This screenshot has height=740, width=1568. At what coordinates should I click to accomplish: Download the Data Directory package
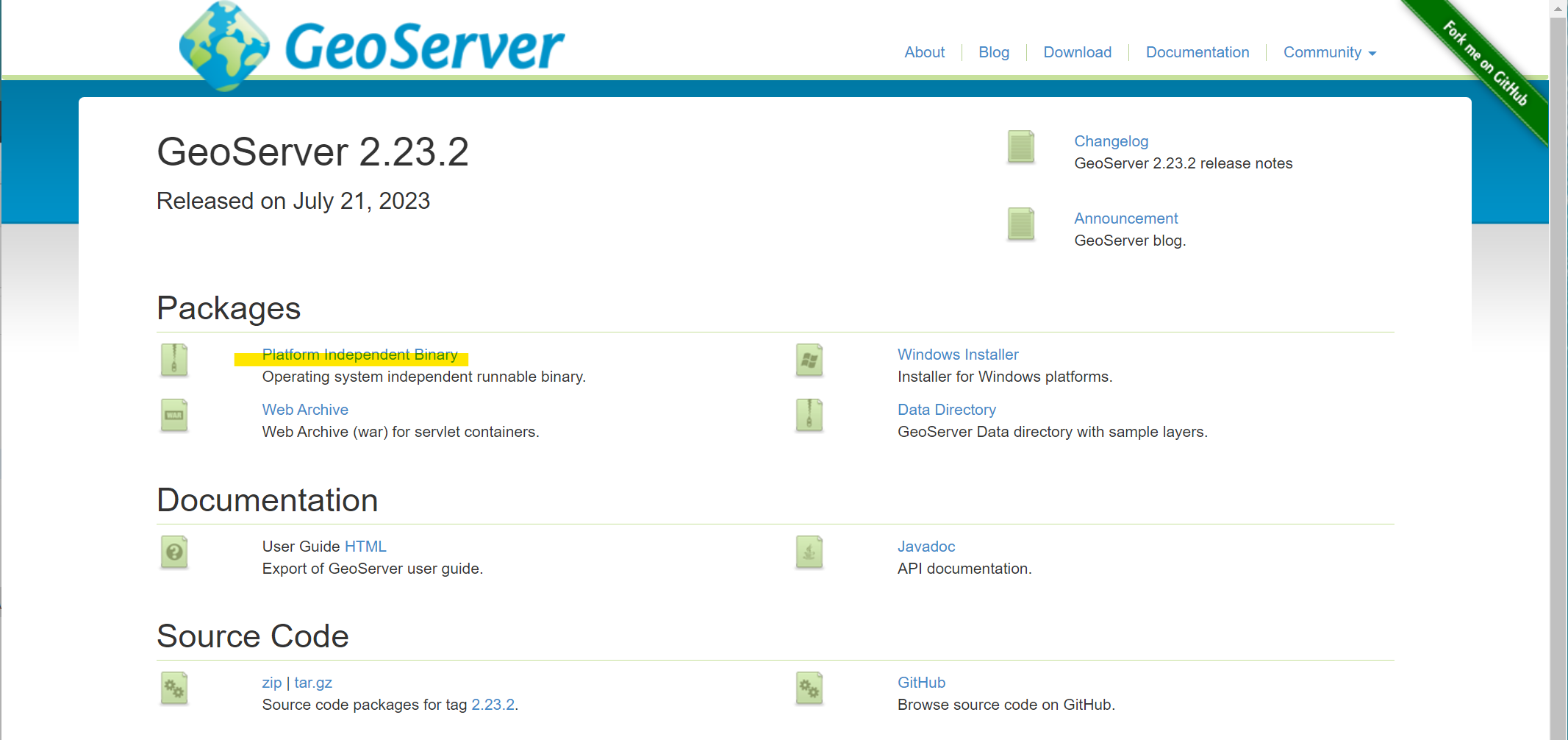point(947,410)
